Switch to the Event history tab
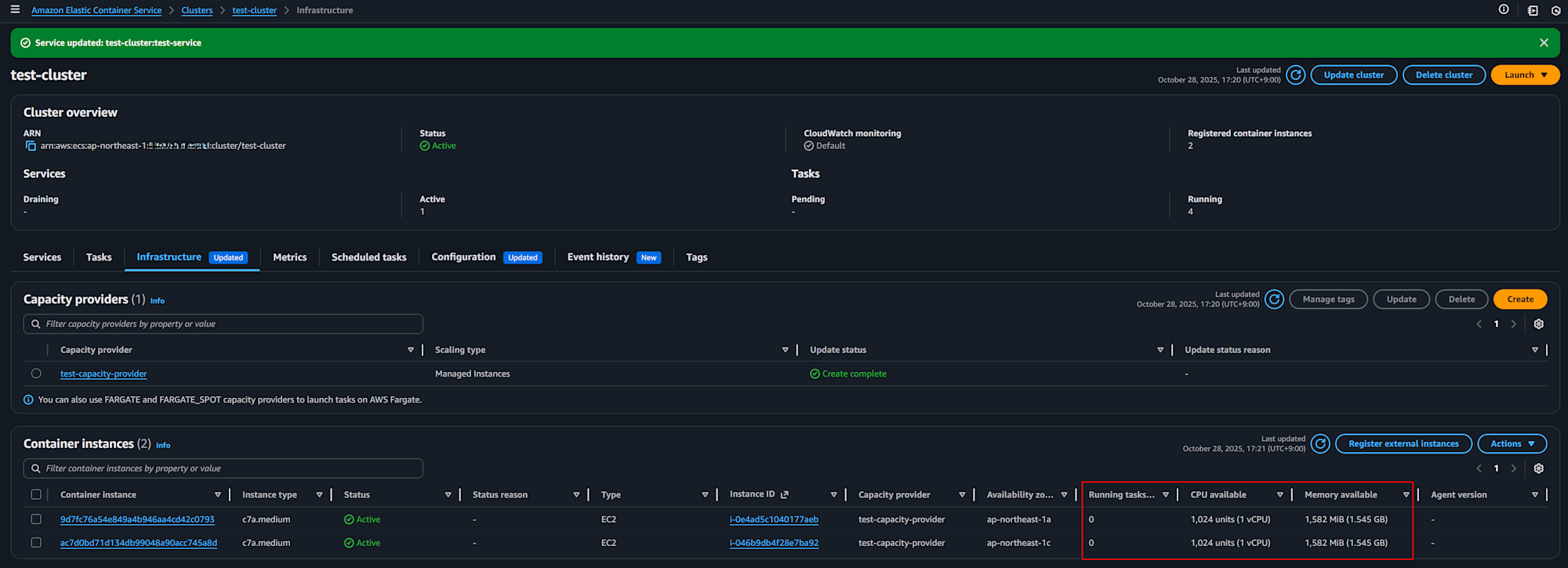 coord(598,257)
